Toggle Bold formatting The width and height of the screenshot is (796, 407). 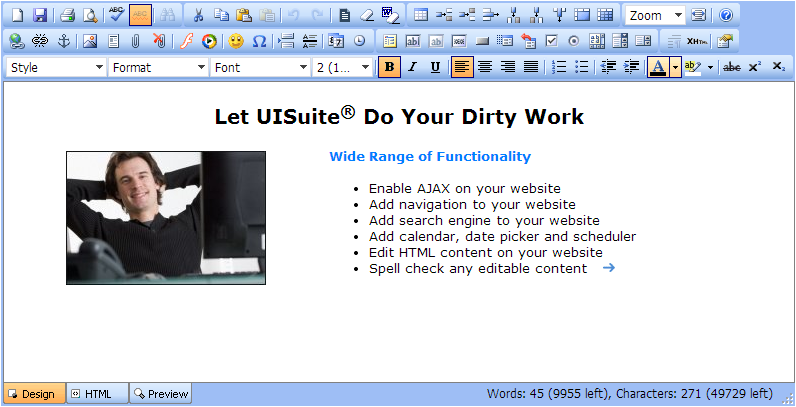coord(389,67)
